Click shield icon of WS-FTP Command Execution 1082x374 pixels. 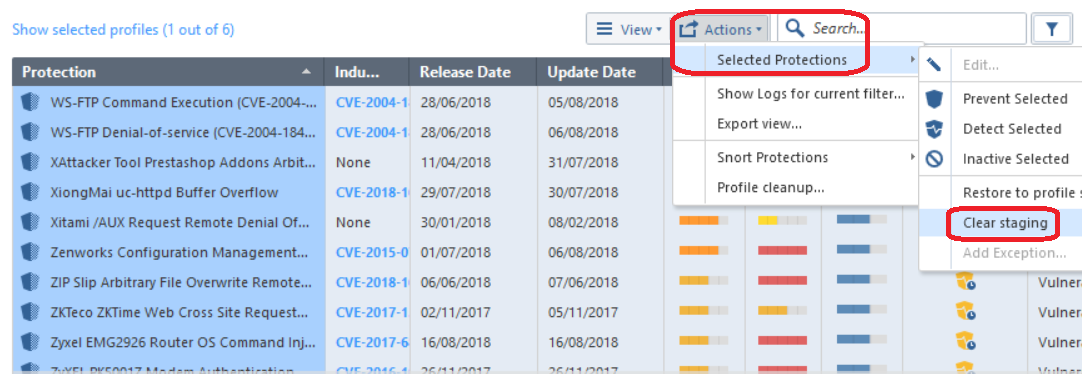tap(30, 102)
